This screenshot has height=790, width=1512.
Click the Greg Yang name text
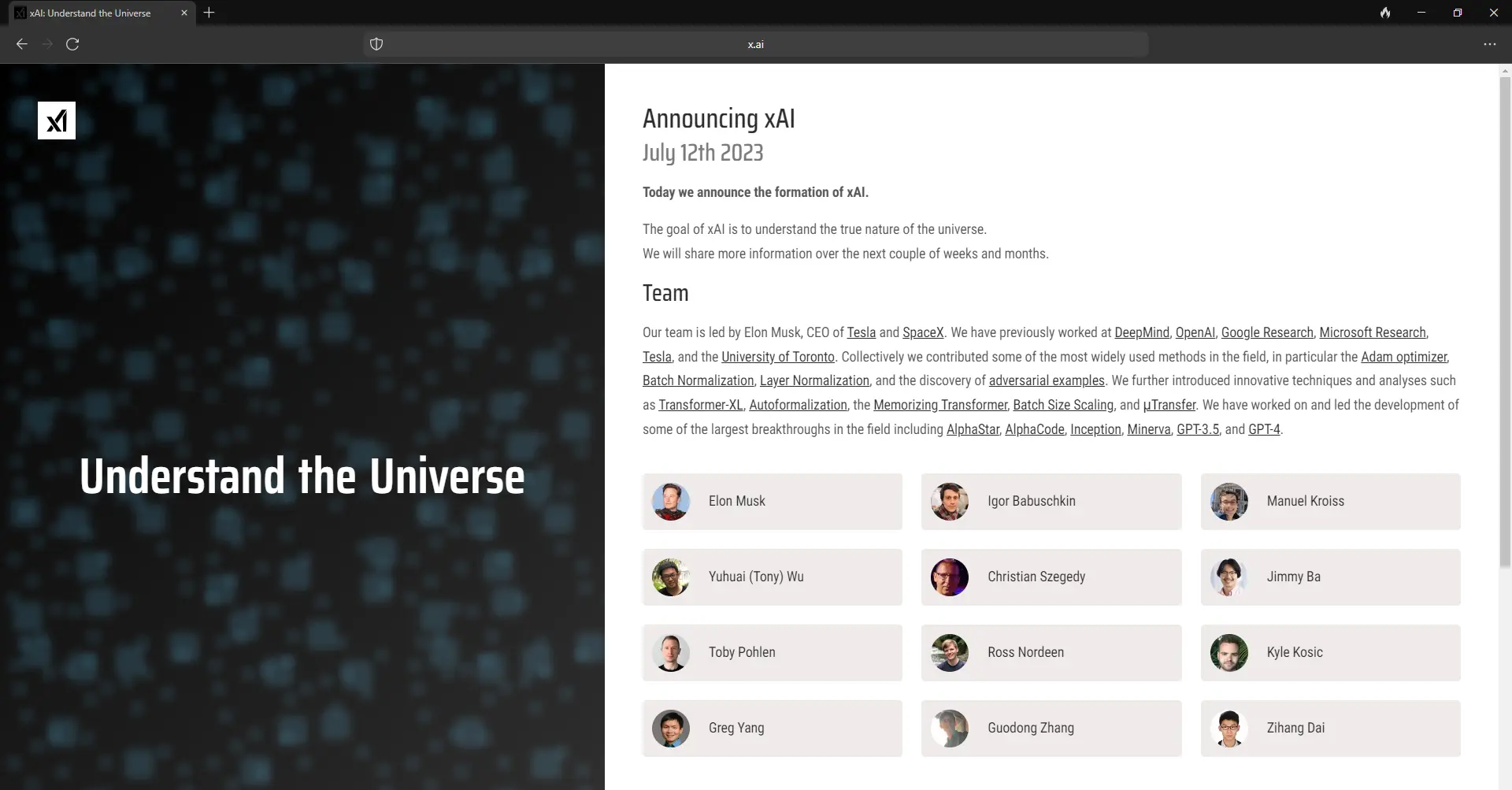click(x=736, y=728)
